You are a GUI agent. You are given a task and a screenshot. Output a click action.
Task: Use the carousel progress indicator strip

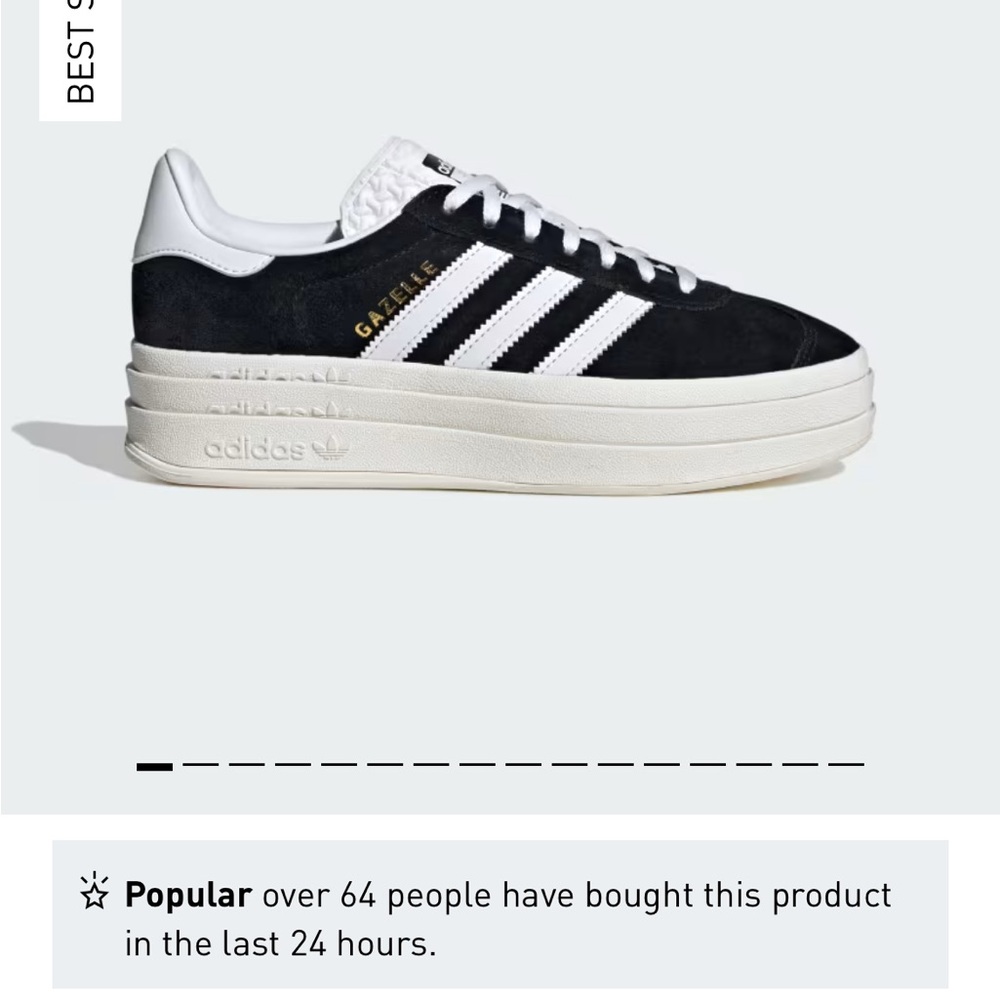[x=500, y=765]
